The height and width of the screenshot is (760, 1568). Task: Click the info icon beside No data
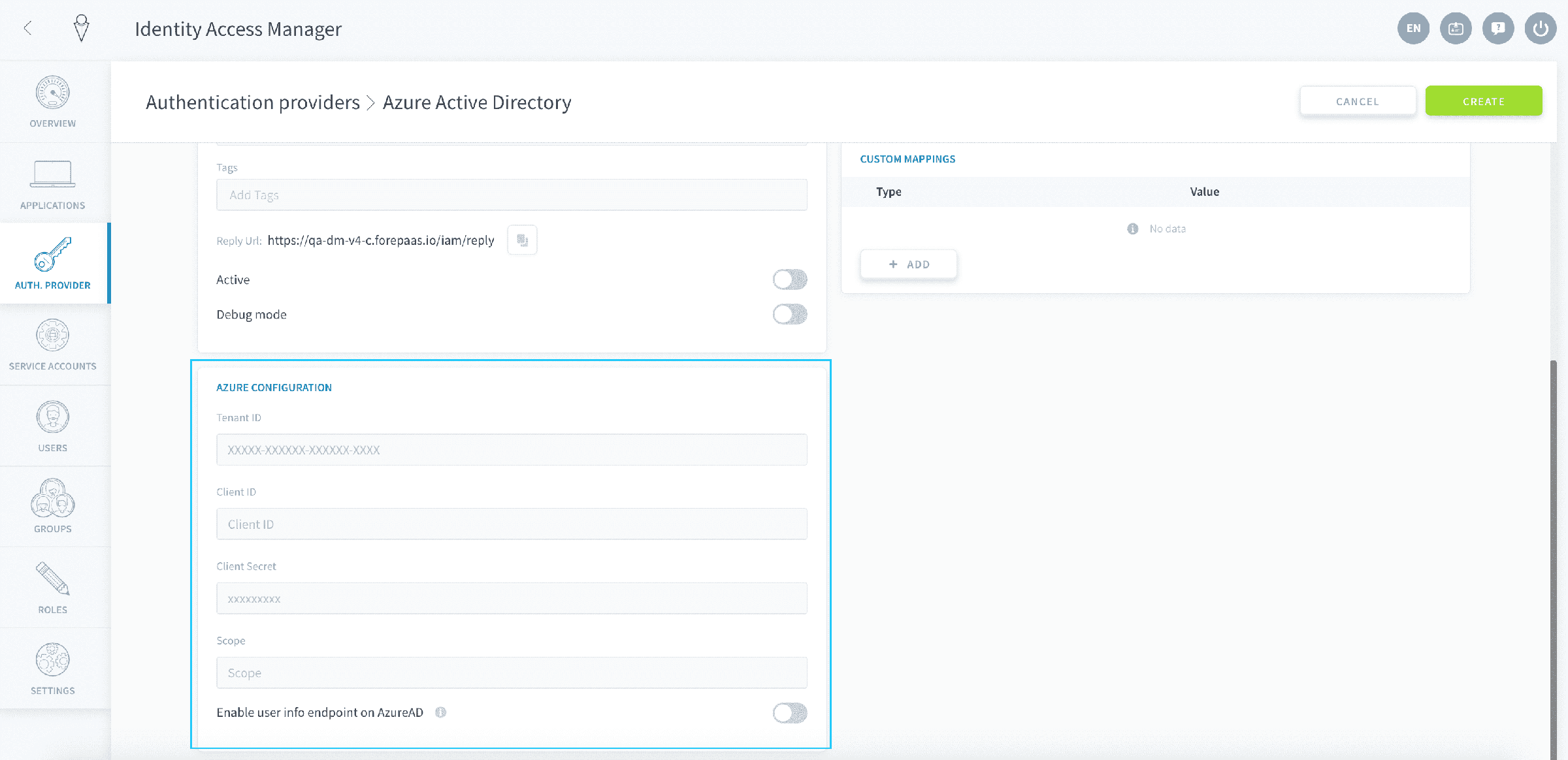[x=1133, y=229]
